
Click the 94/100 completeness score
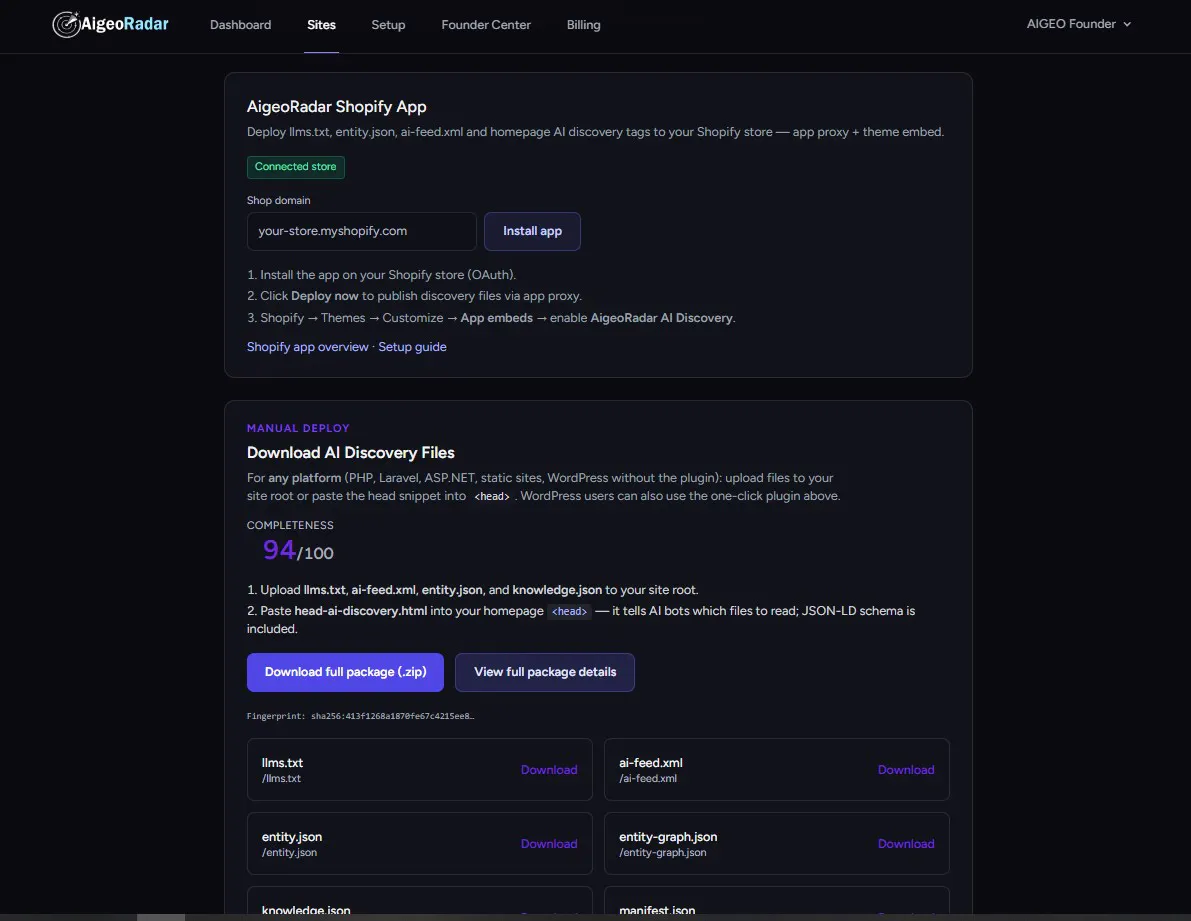tap(298, 550)
